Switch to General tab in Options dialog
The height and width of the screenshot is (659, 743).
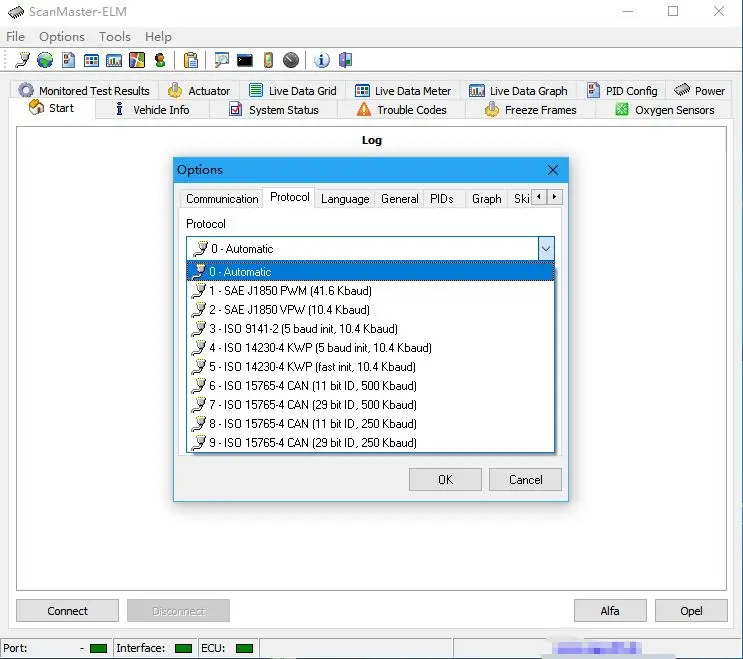(x=399, y=199)
